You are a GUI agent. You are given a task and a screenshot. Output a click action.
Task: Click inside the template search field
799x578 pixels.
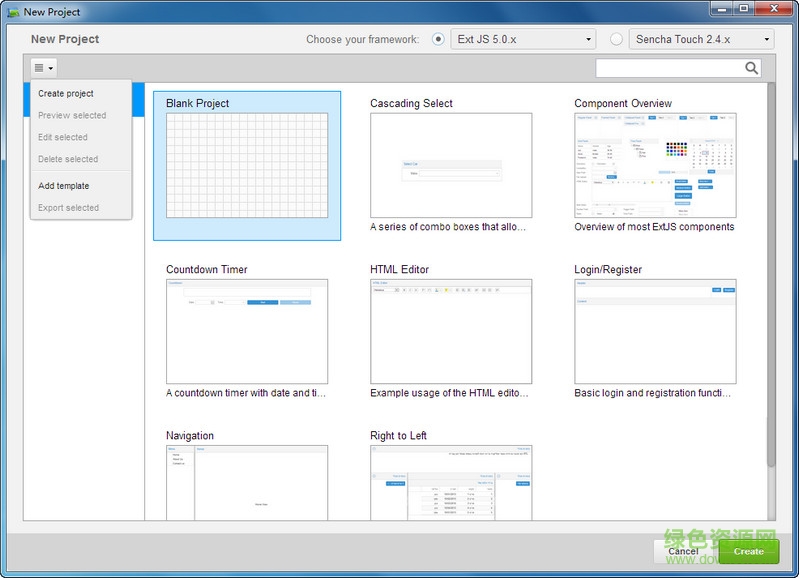[668, 68]
